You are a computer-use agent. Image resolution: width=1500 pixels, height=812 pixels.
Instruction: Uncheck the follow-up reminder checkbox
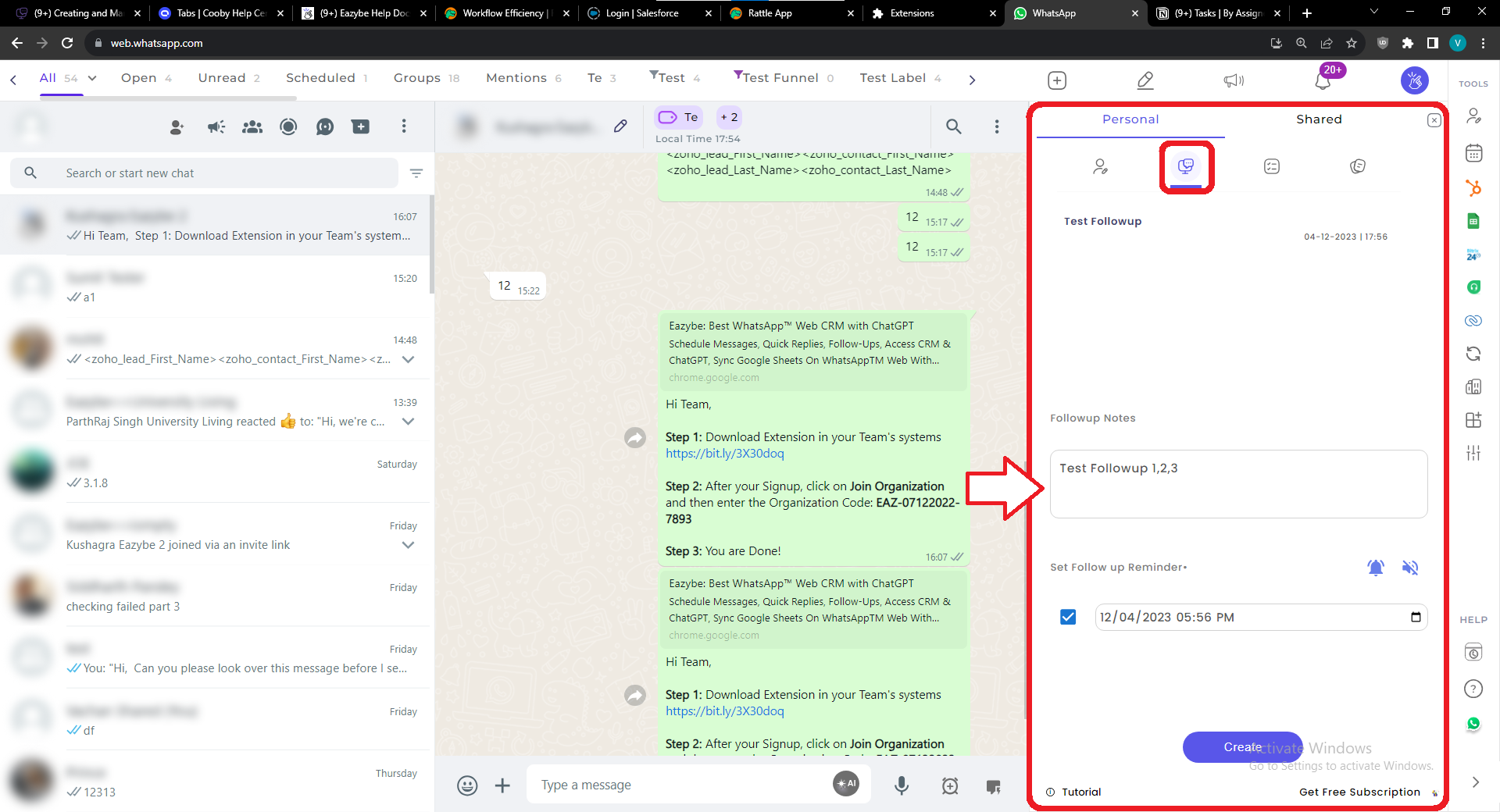[1068, 618]
